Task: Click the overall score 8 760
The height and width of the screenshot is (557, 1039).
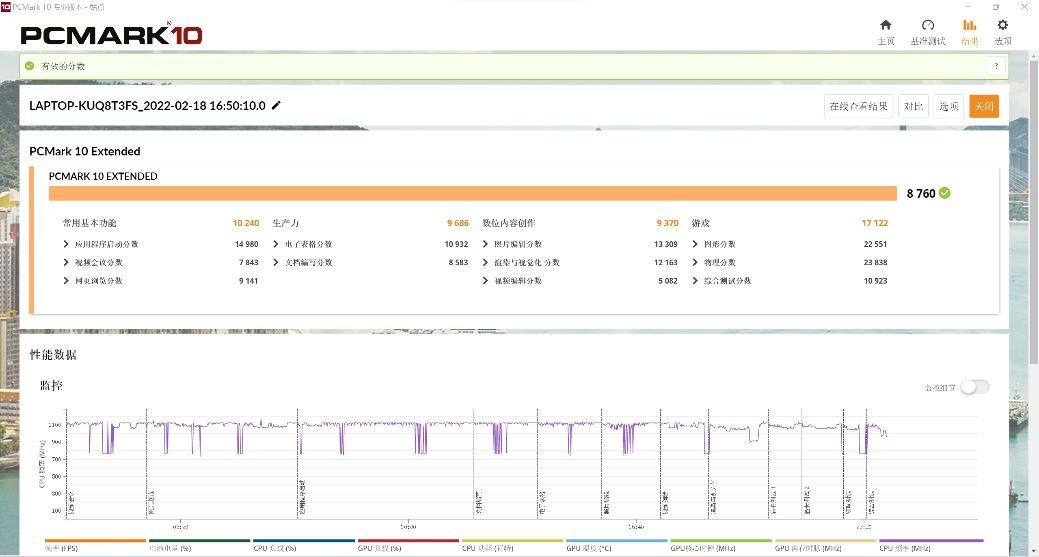Action: click(x=920, y=193)
